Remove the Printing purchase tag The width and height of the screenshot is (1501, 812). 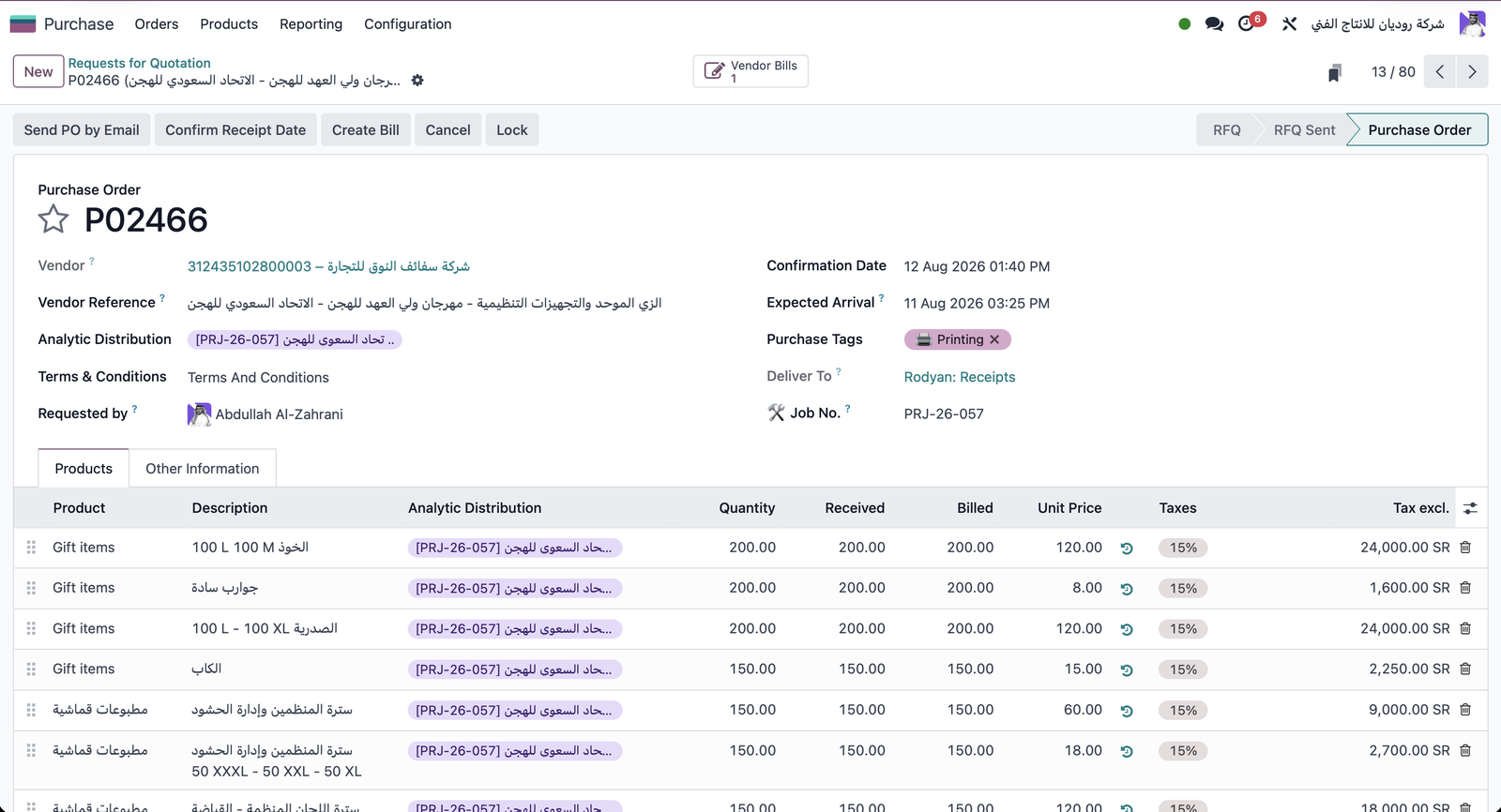(994, 339)
